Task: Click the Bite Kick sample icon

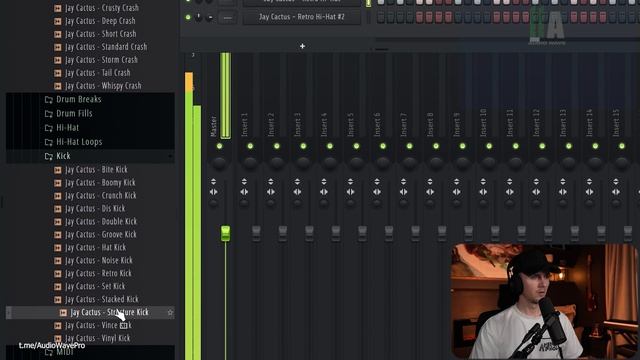Action: coord(58,170)
